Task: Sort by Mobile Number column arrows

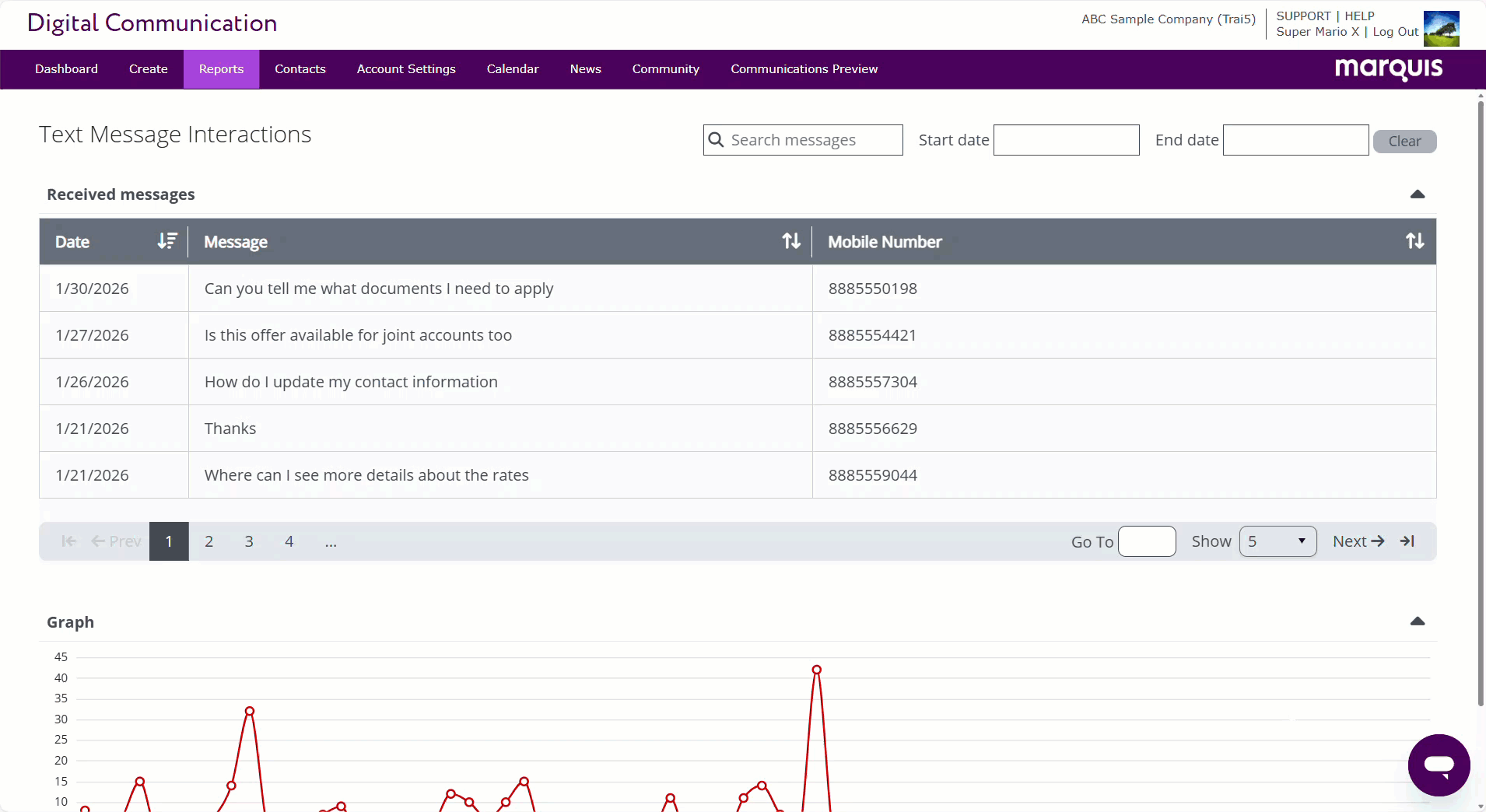Action: click(x=1414, y=241)
